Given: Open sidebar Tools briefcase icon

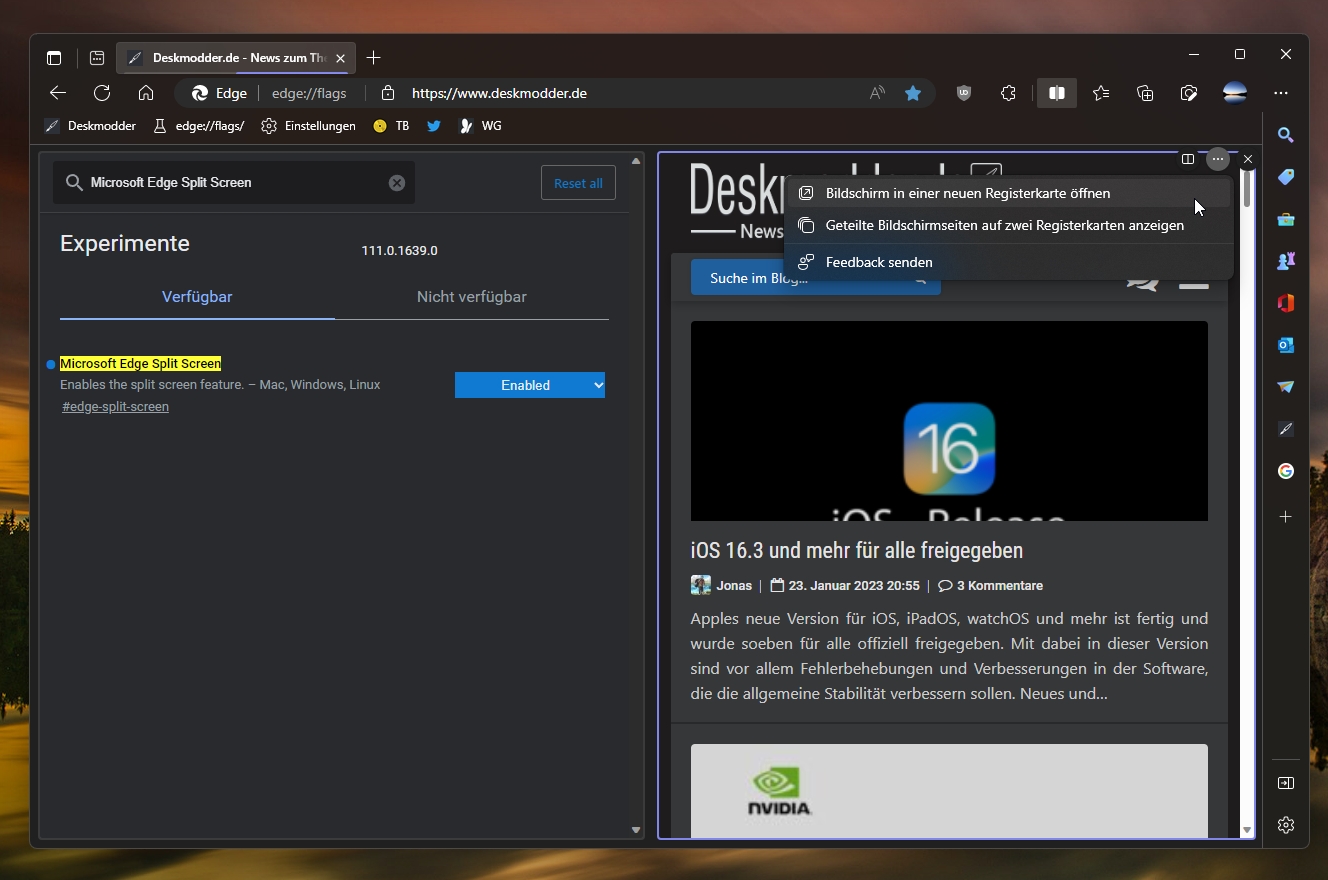Looking at the screenshot, I should 1286,219.
